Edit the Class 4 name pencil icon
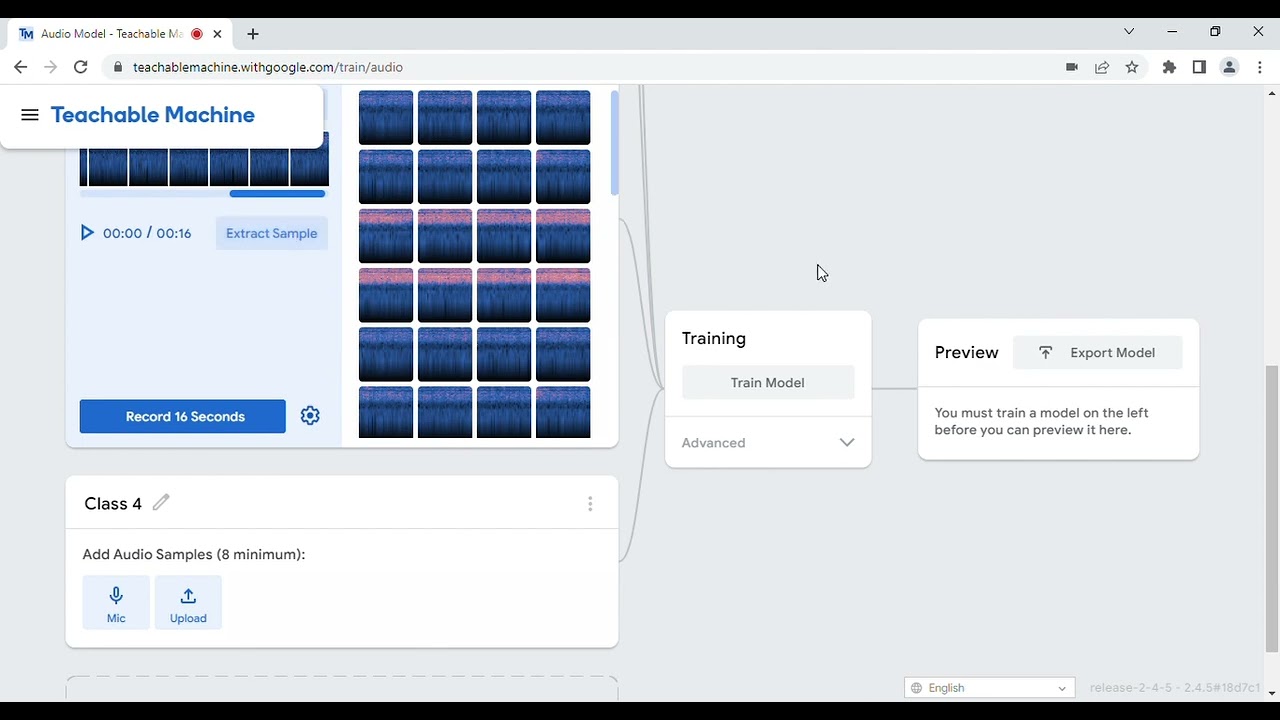Image resolution: width=1280 pixels, height=720 pixels. pos(161,502)
